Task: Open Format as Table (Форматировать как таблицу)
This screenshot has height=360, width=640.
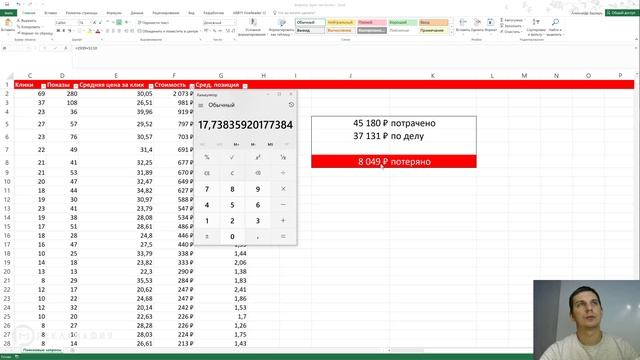Action: click(281, 27)
